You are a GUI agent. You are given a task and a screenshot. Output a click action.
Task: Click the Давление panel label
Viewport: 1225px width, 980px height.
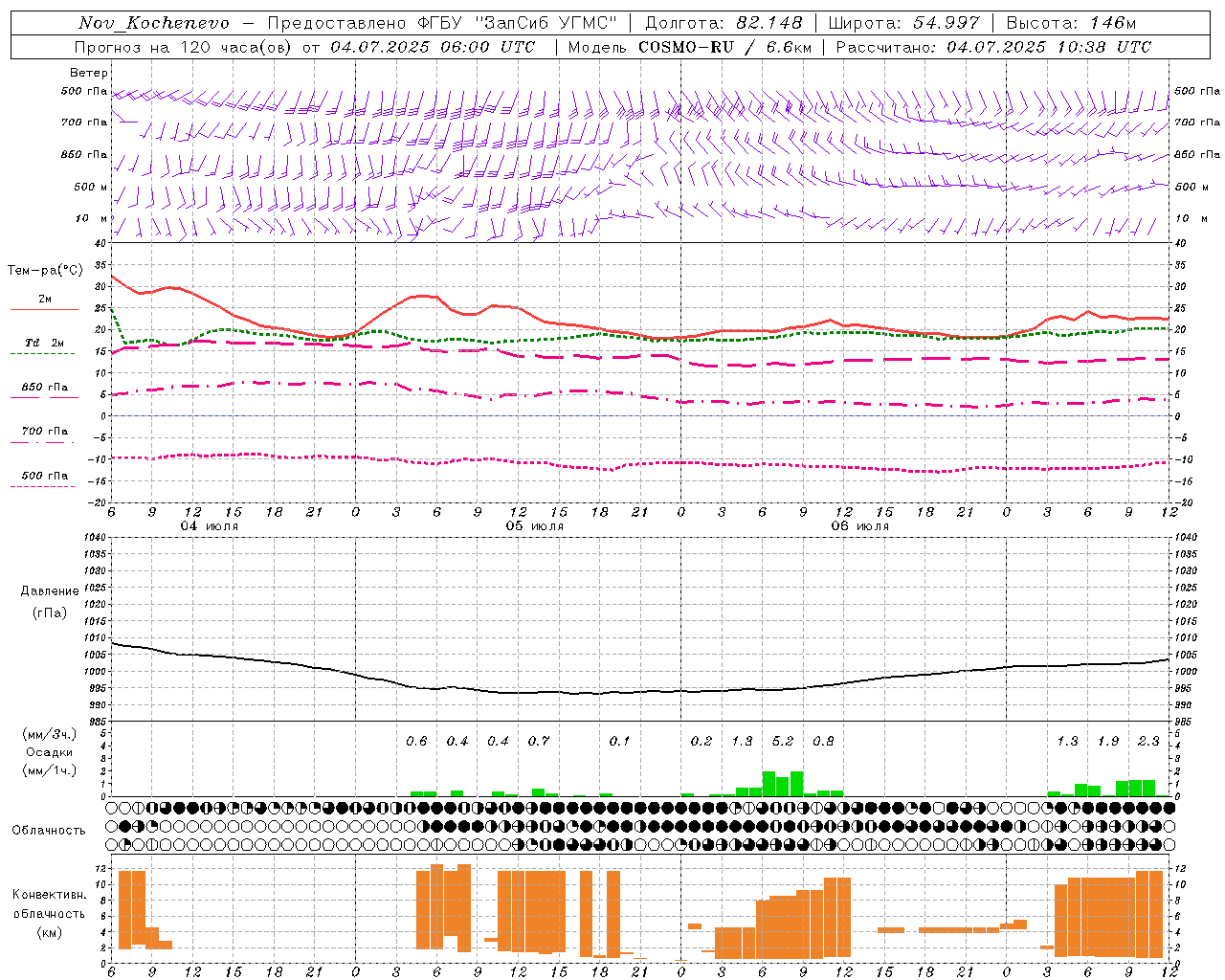click(50, 591)
